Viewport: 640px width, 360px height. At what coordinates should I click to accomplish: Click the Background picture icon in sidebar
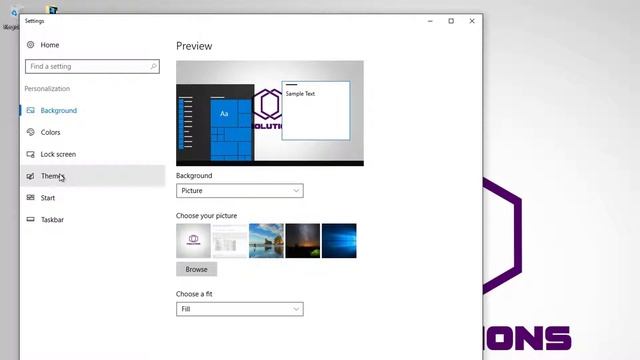coord(31,110)
